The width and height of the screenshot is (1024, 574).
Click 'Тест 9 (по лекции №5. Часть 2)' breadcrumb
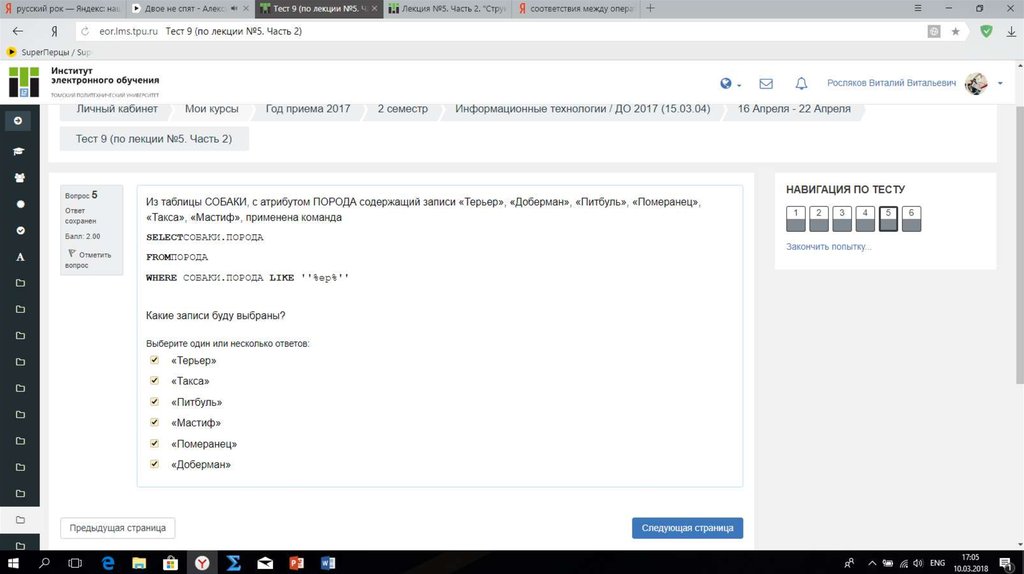[154, 138]
